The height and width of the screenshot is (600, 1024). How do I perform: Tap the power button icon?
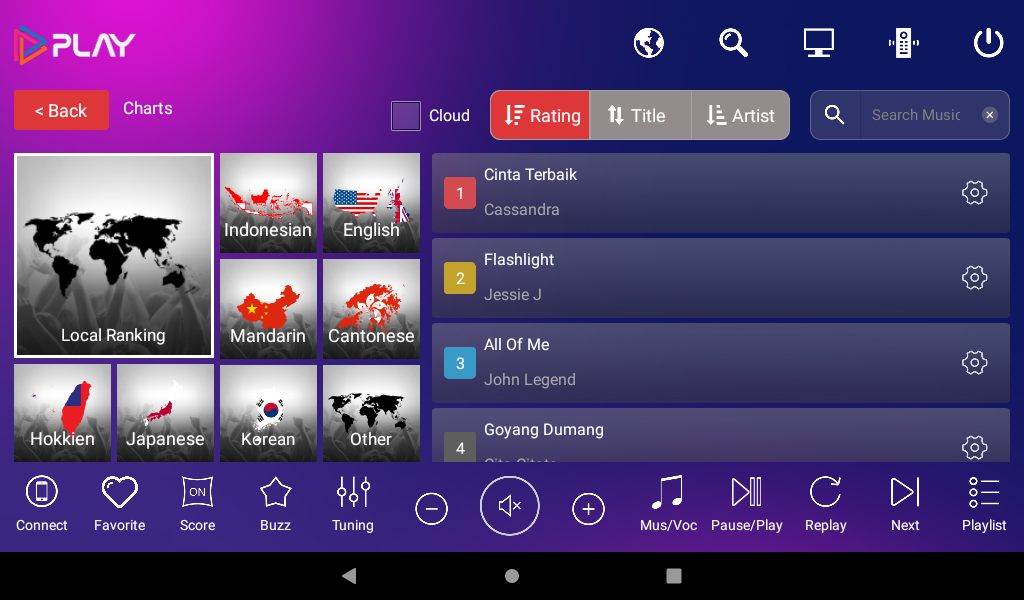point(988,43)
